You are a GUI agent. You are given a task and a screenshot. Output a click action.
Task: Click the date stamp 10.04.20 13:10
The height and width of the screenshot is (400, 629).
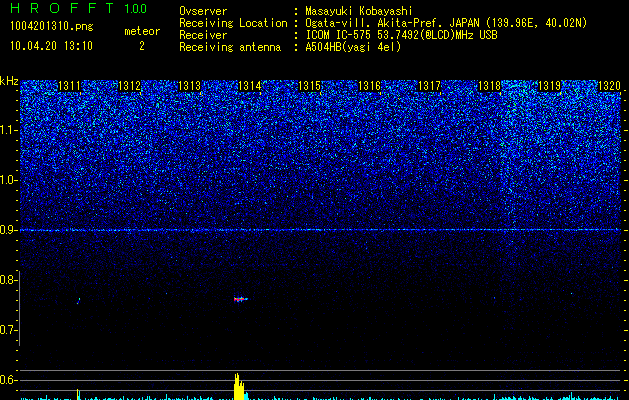51,46
